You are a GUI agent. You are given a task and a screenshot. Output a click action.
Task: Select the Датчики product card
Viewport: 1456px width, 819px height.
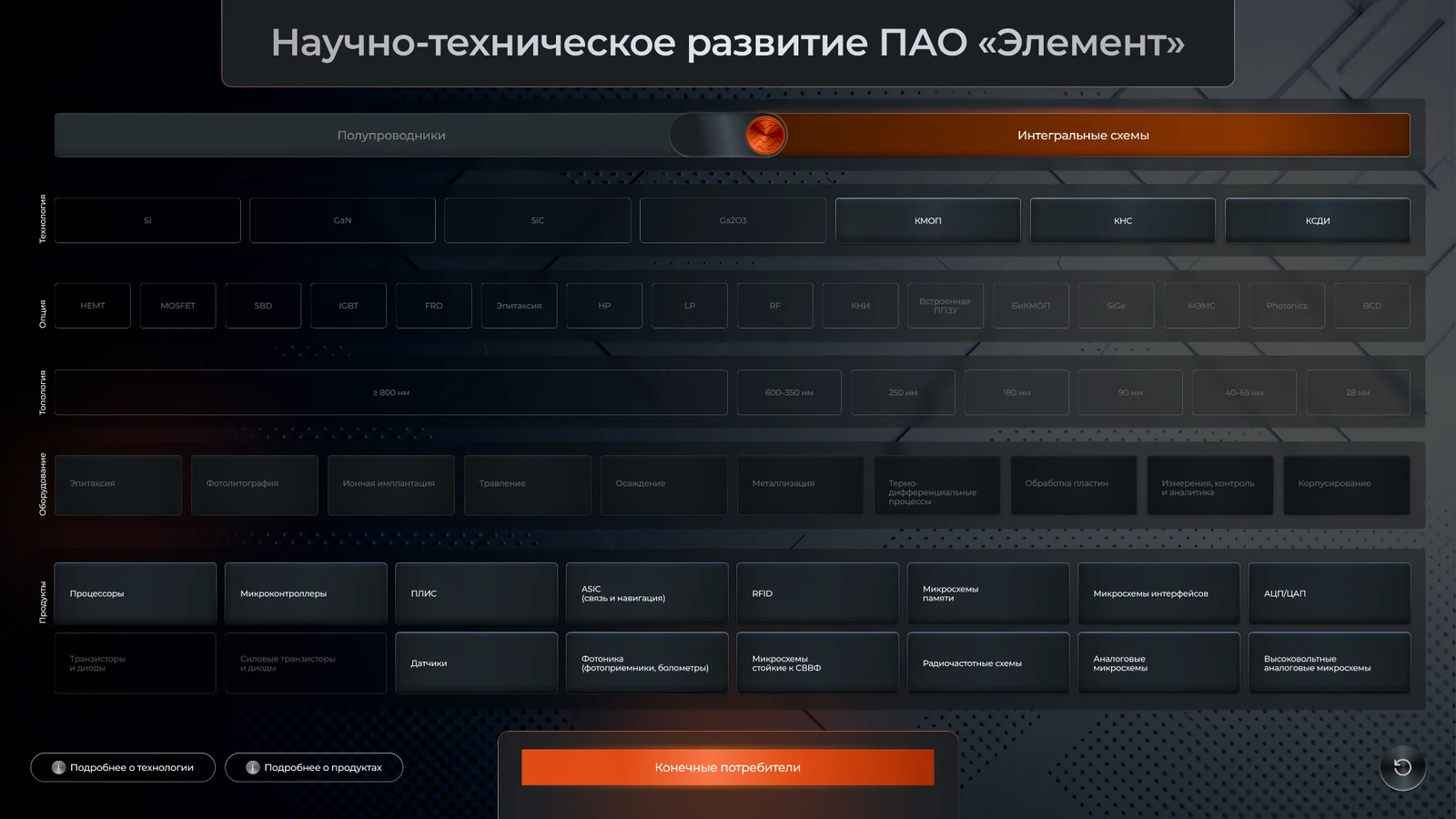pyautogui.click(x=477, y=663)
